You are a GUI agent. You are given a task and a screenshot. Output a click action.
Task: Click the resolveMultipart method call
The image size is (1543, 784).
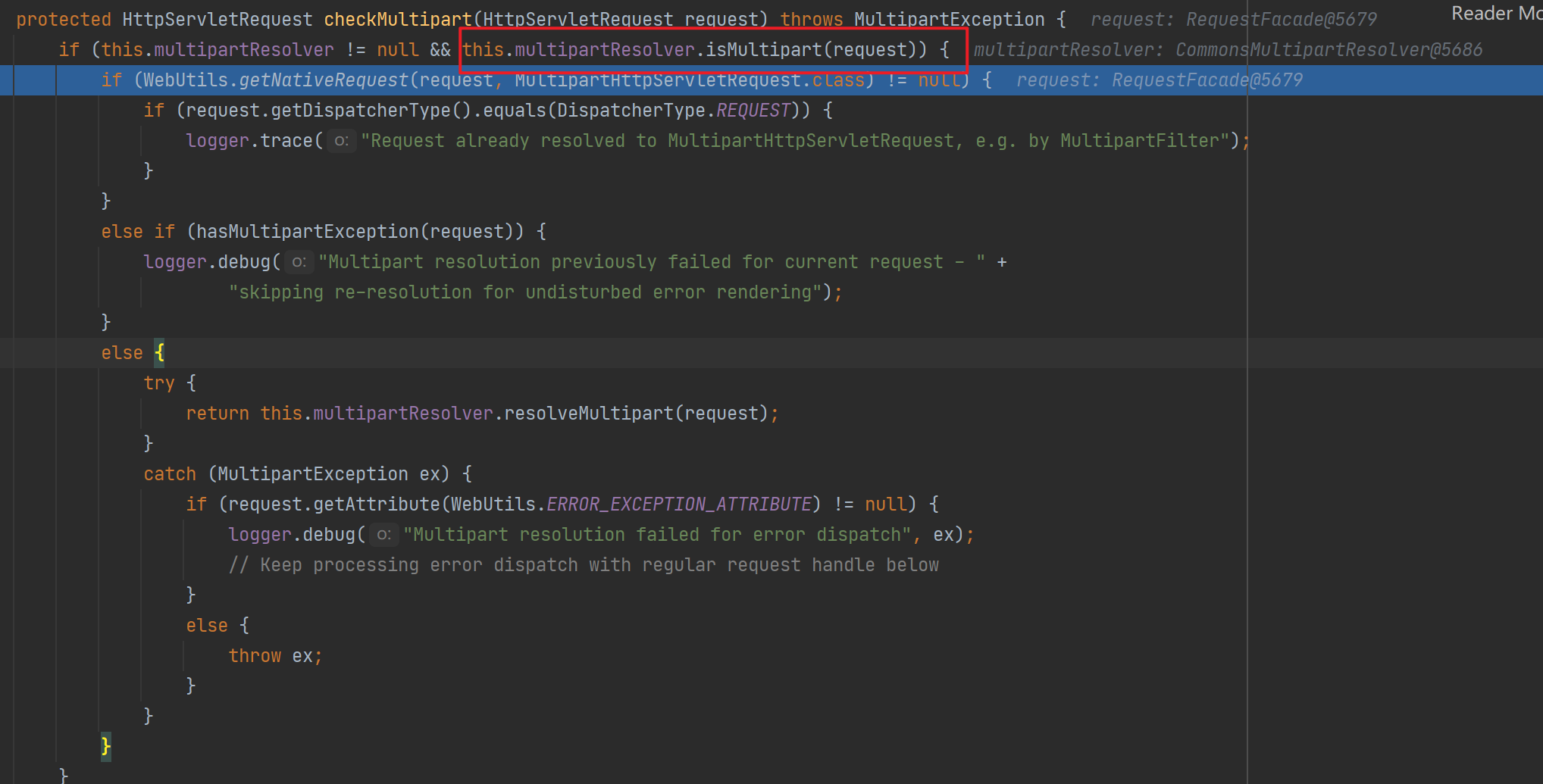pyautogui.click(x=588, y=414)
